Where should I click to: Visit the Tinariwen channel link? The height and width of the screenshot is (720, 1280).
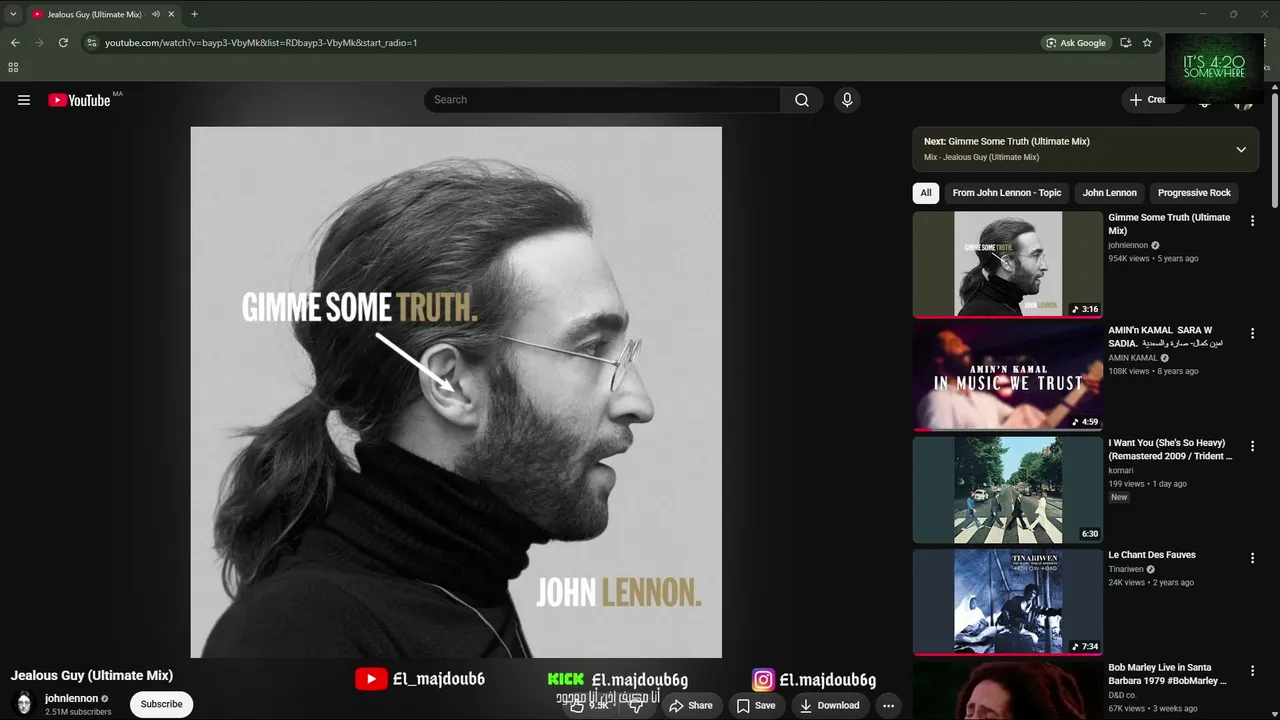1126,569
